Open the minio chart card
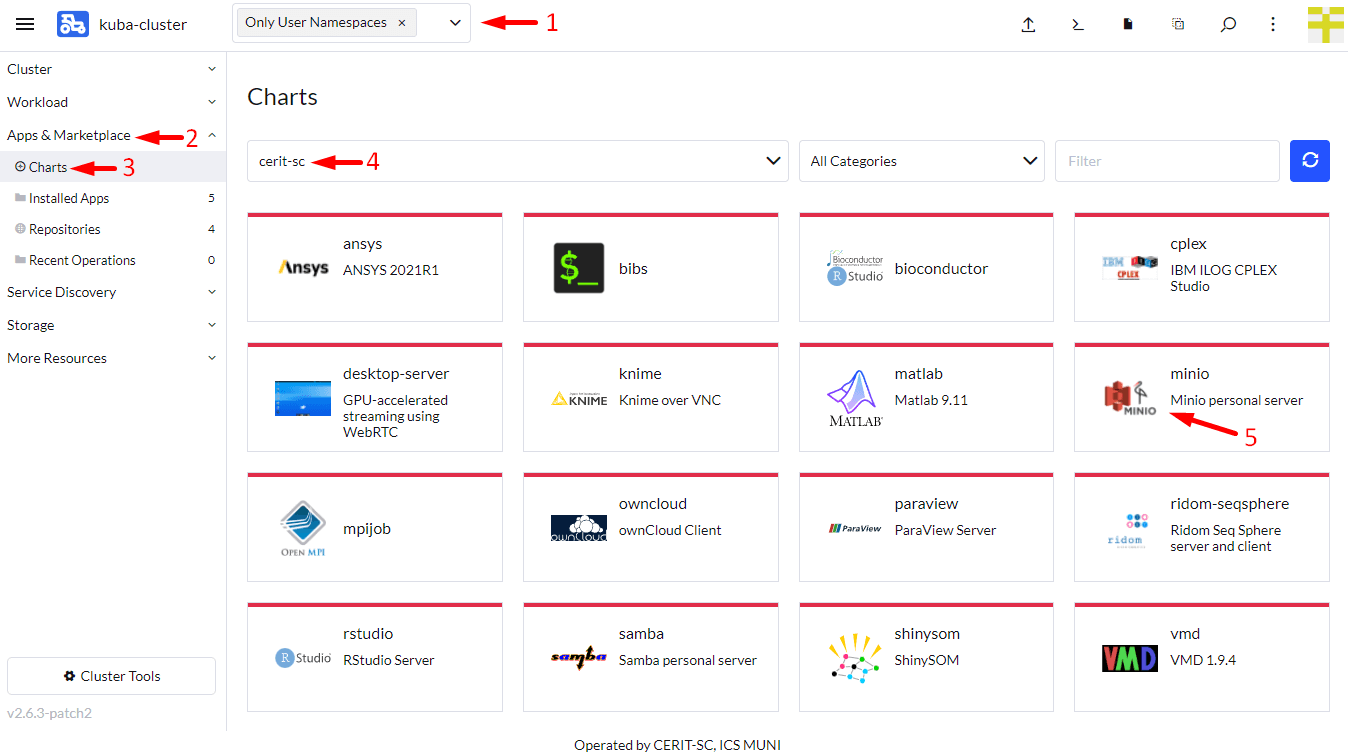1348x755 pixels. click(x=1201, y=397)
